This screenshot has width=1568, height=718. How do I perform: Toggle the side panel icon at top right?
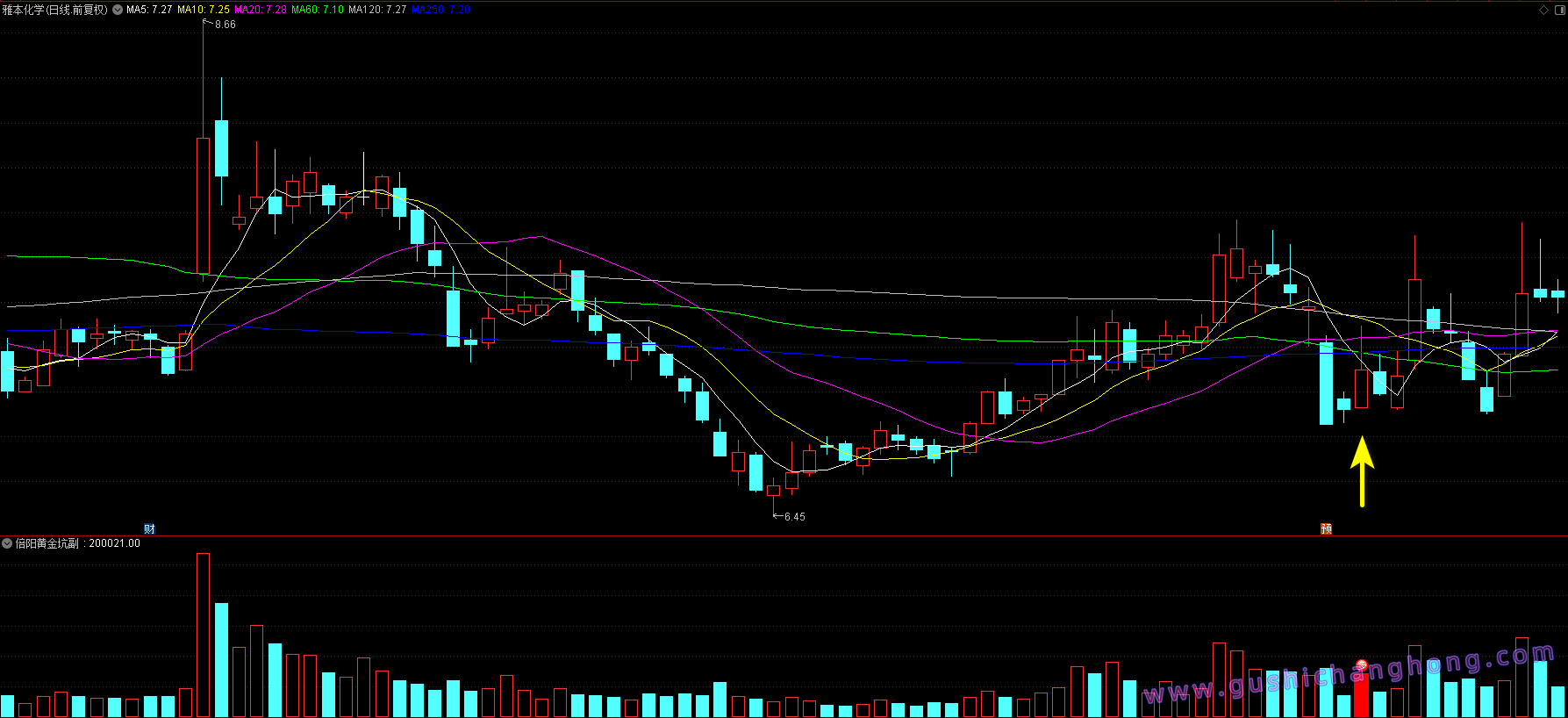tap(1558, 10)
